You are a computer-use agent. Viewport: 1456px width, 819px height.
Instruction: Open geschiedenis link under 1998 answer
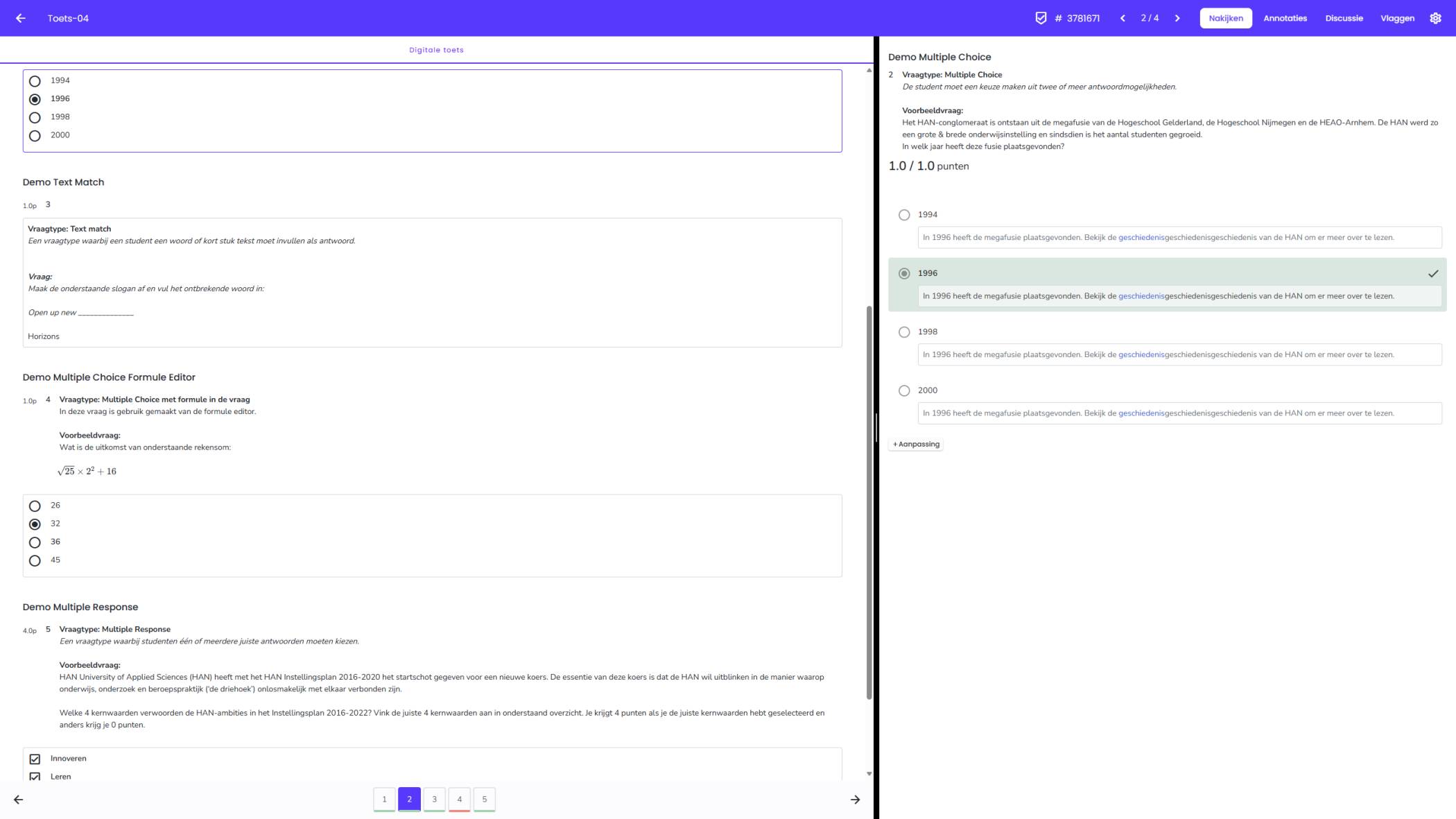click(1141, 354)
